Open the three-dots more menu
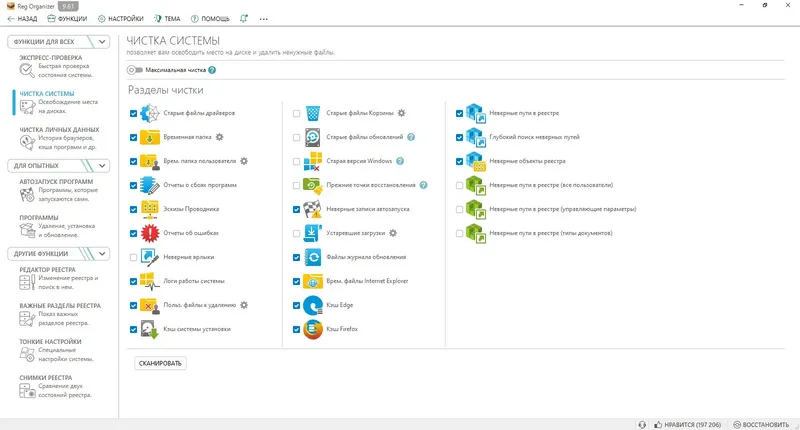 (264, 19)
